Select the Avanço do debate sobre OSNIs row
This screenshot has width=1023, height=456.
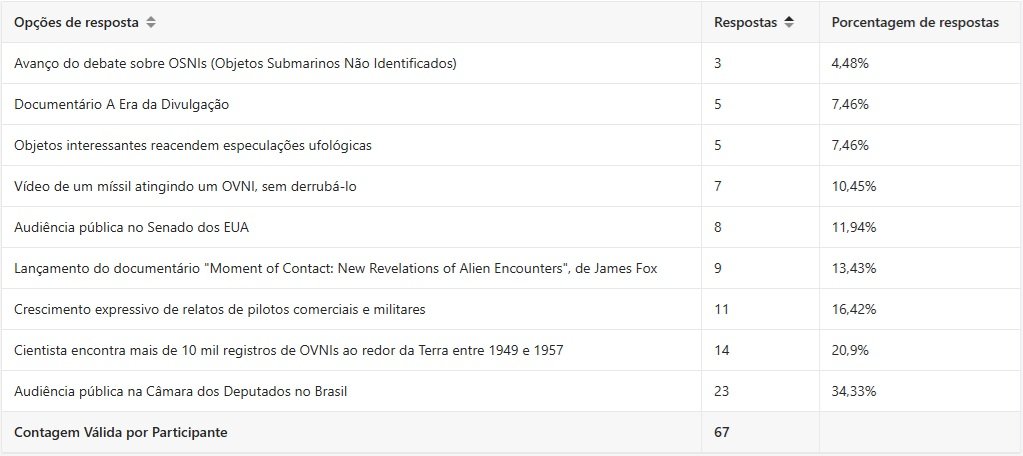[235, 63]
